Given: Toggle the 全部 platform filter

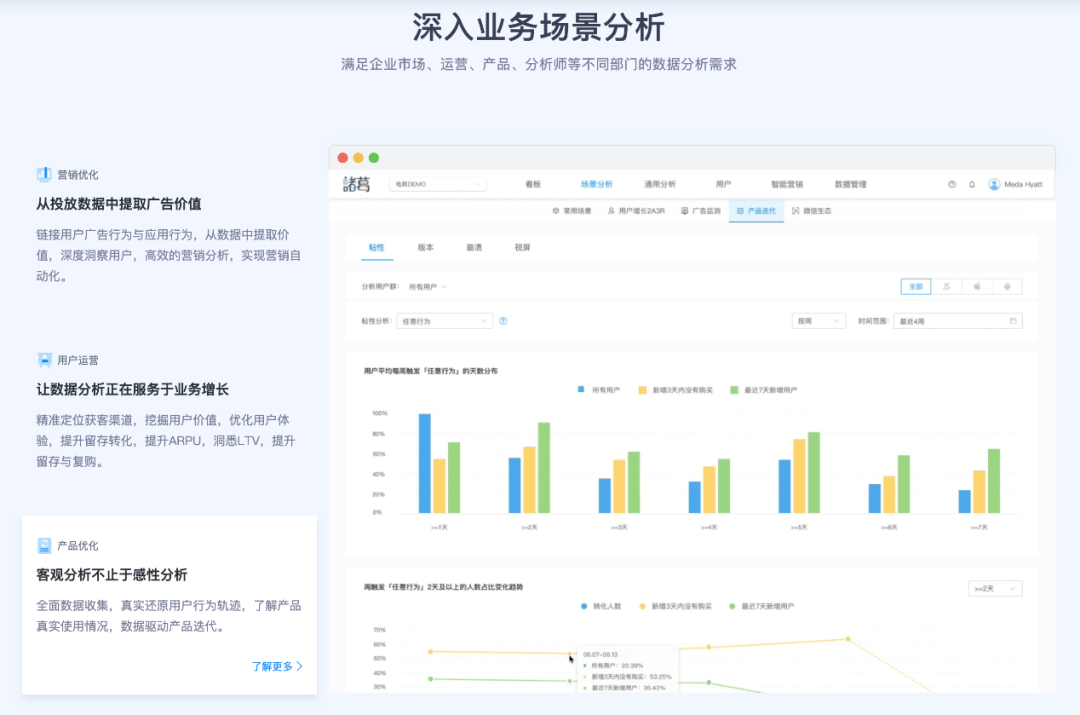Looking at the screenshot, I should 916,287.
